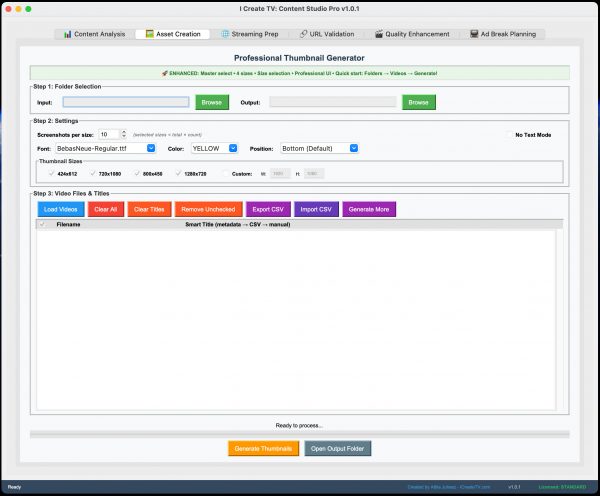Viewport: 600px width, 496px height.
Task: Enable the No Text Mode checkbox
Action: pos(509,134)
